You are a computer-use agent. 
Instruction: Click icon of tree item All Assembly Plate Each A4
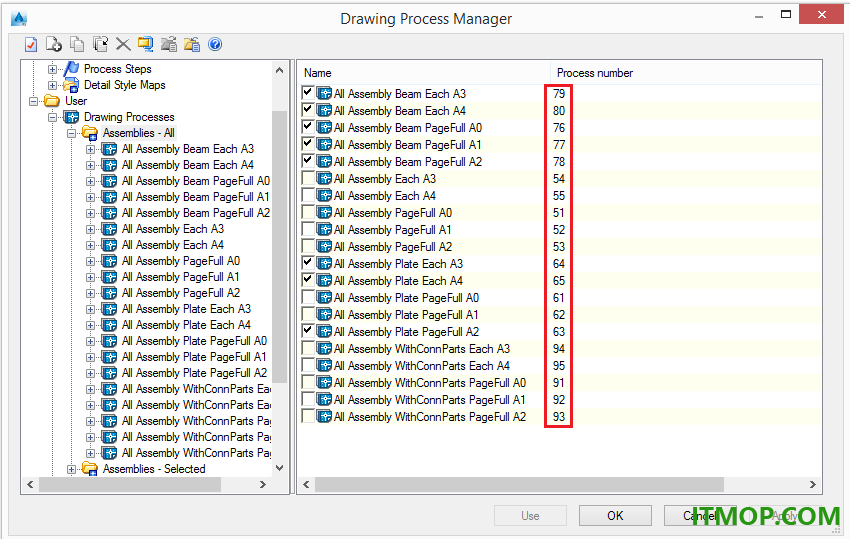110,325
